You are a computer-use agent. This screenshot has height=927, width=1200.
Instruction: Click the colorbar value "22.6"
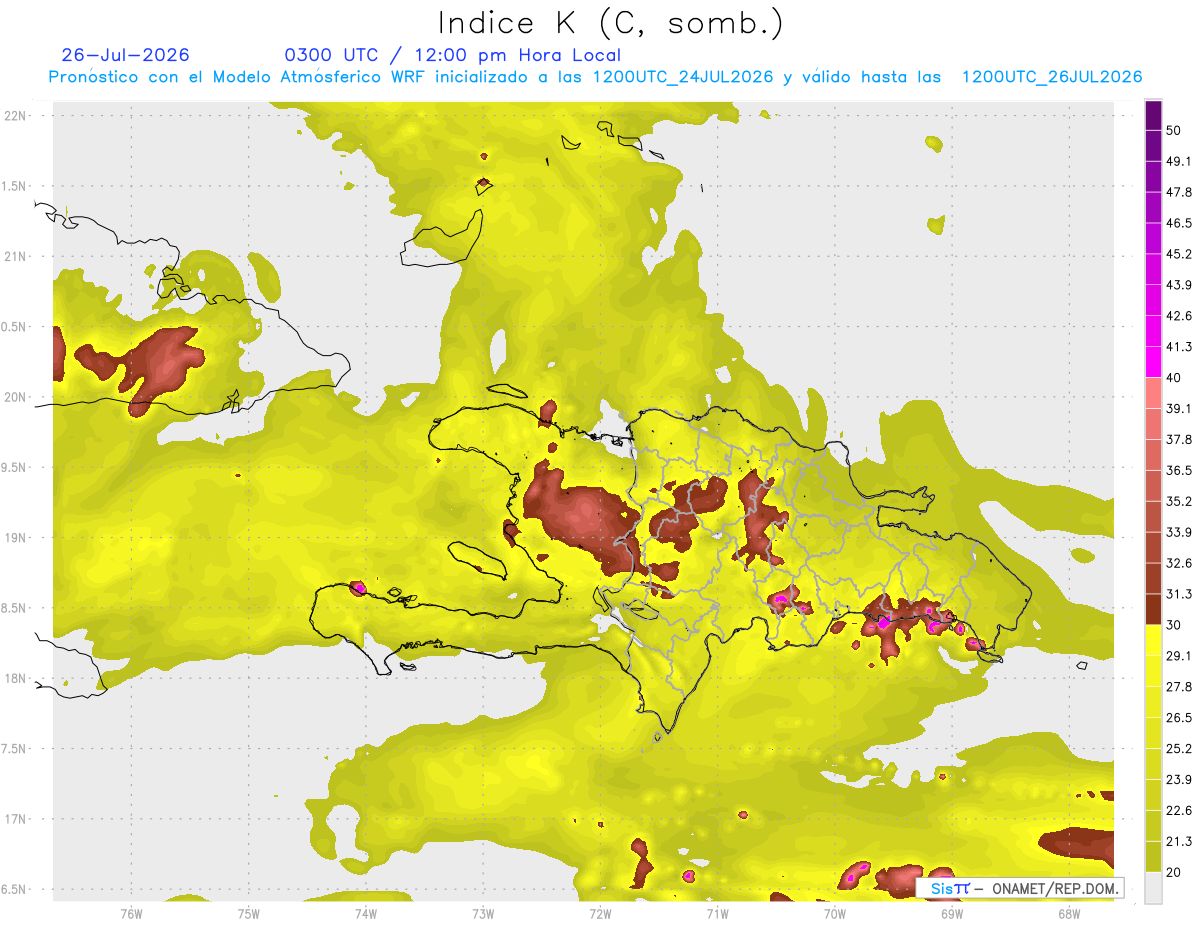[1179, 811]
